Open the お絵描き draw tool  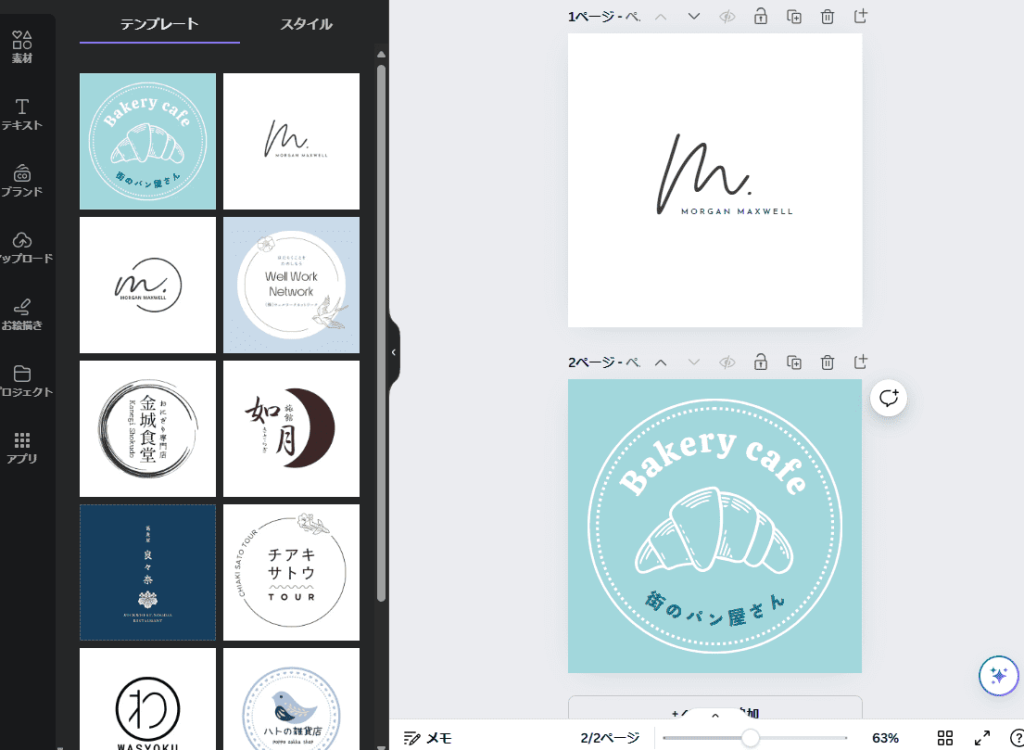pyautogui.click(x=22, y=314)
